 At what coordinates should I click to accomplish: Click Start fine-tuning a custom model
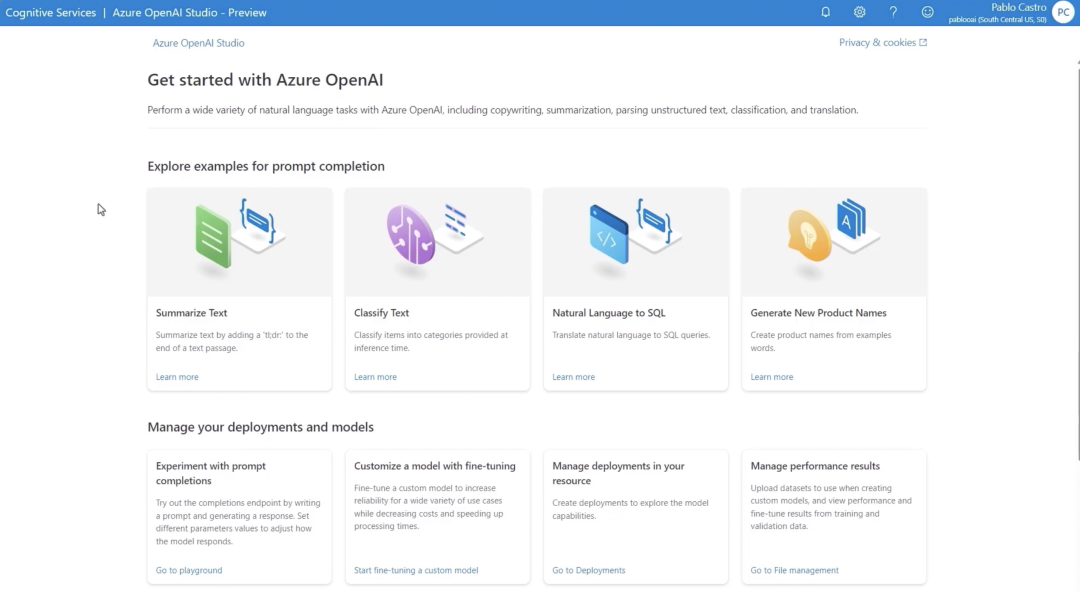[x=416, y=570]
